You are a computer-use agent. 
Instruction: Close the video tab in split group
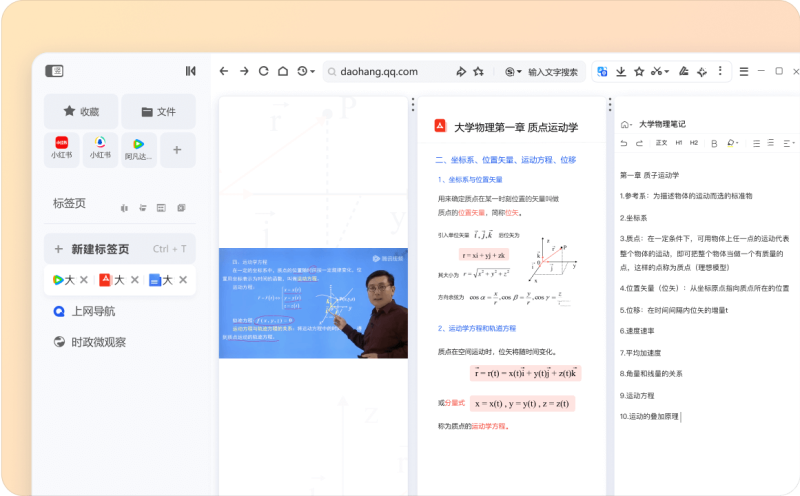pyautogui.click(x=84, y=280)
